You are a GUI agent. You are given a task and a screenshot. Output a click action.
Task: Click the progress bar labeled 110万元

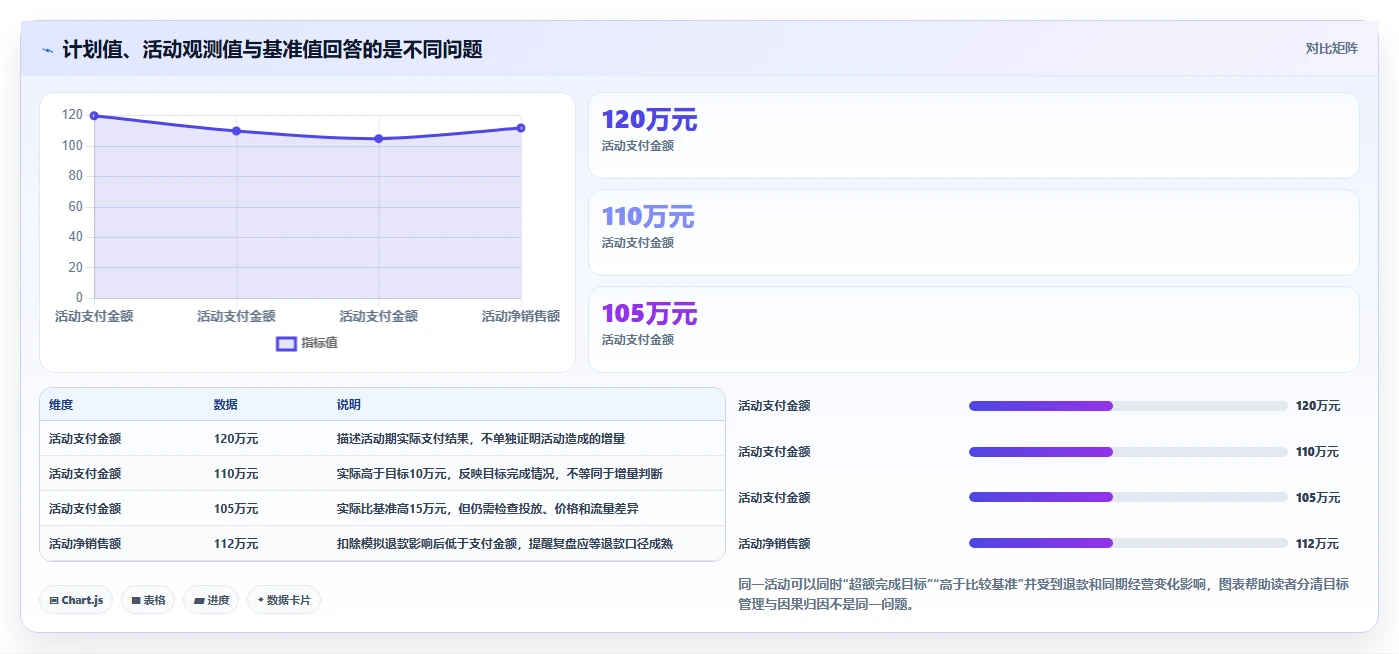pos(1128,452)
